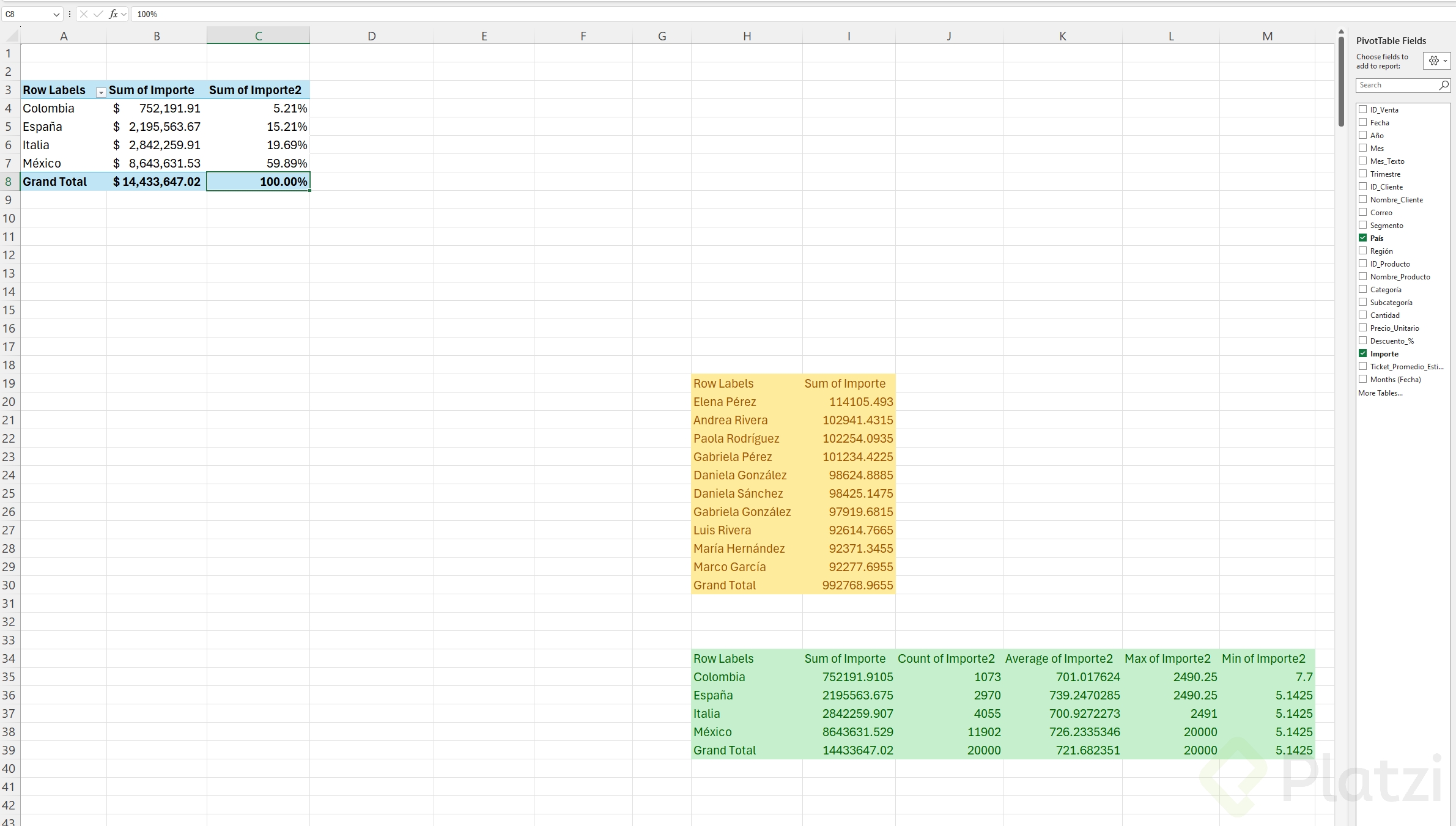Click the More Tables... link
Viewport: 1456px width, 826px height.
[1380, 393]
